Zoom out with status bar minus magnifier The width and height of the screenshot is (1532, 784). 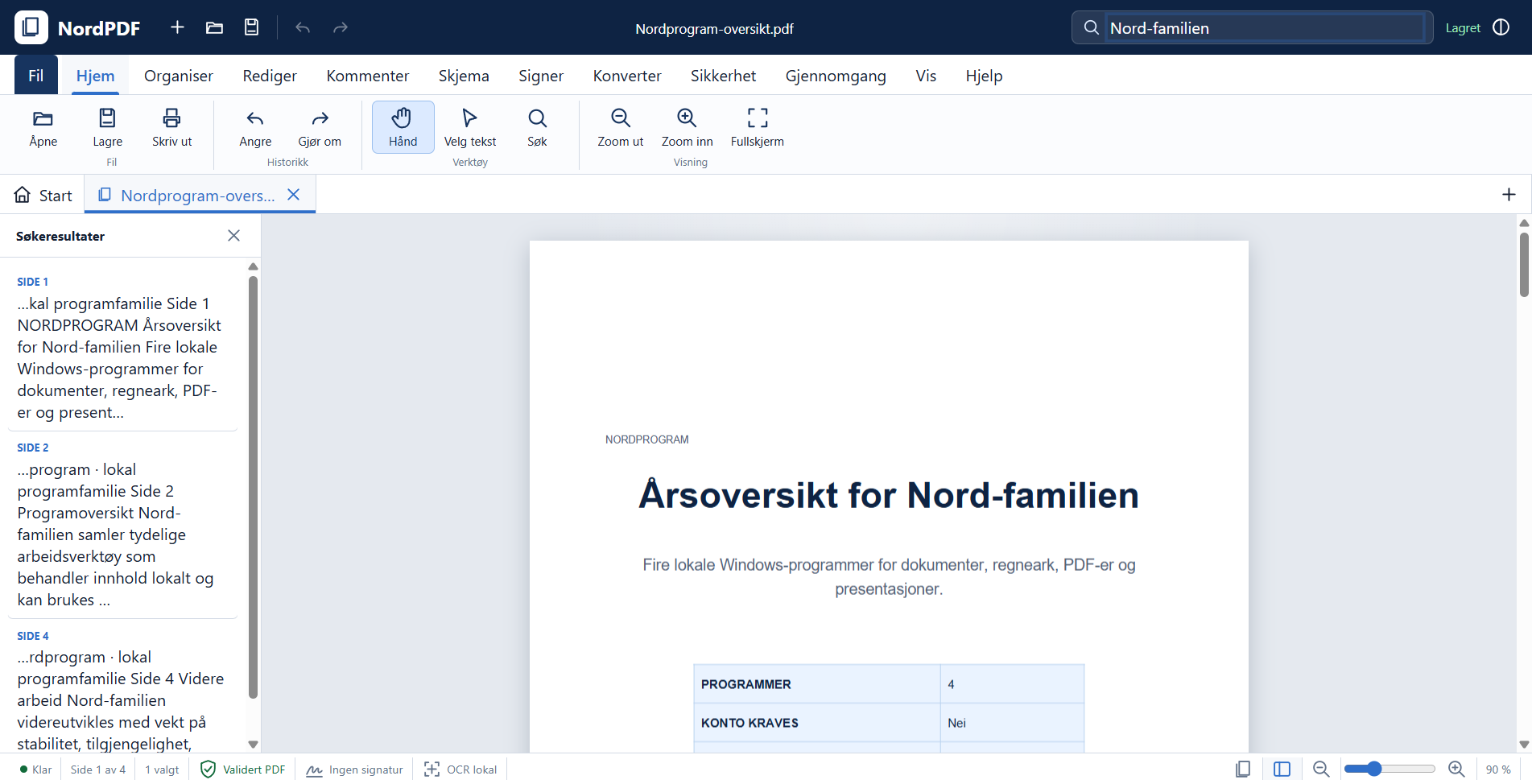tap(1321, 770)
